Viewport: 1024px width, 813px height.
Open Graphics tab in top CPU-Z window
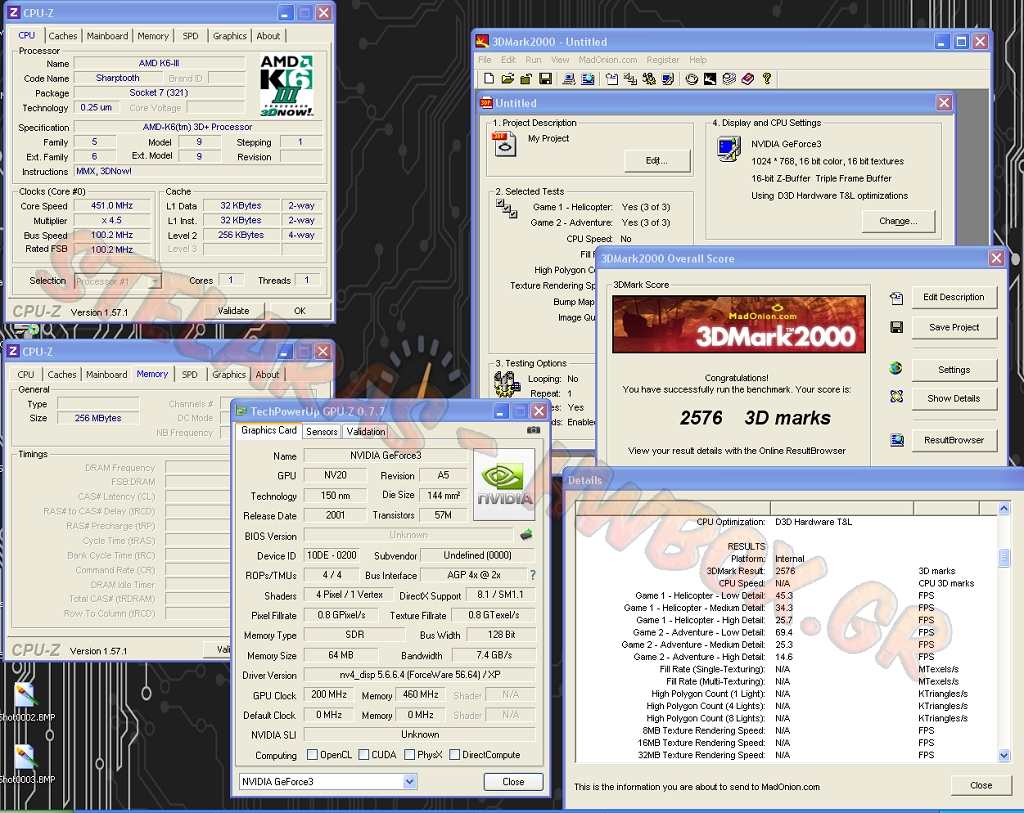click(x=230, y=36)
